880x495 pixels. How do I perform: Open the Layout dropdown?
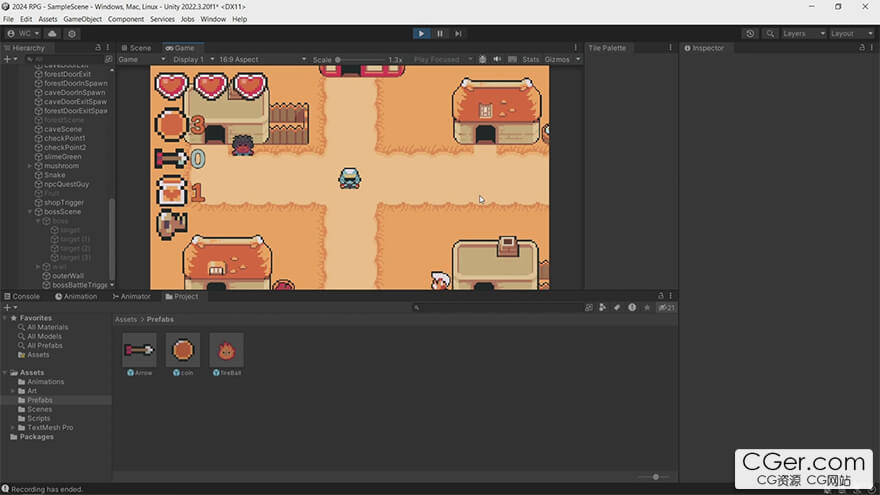851,34
